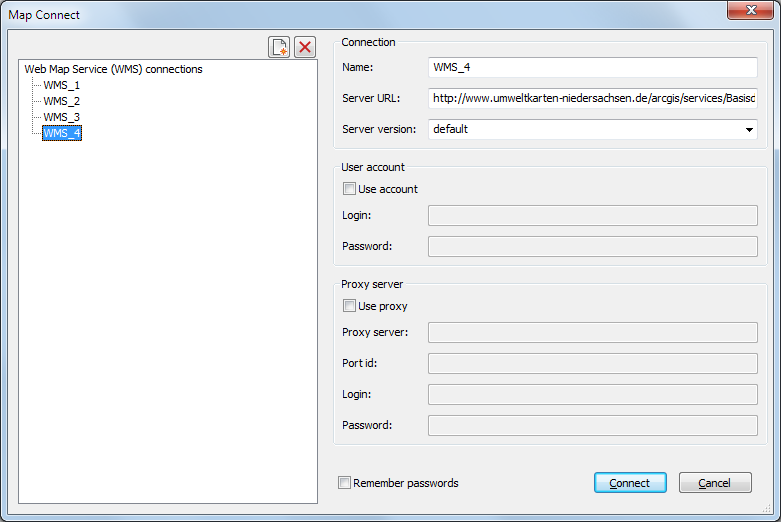The height and width of the screenshot is (522, 781).
Task: Select the highlighted WMS_4 connection
Action: click(62, 133)
